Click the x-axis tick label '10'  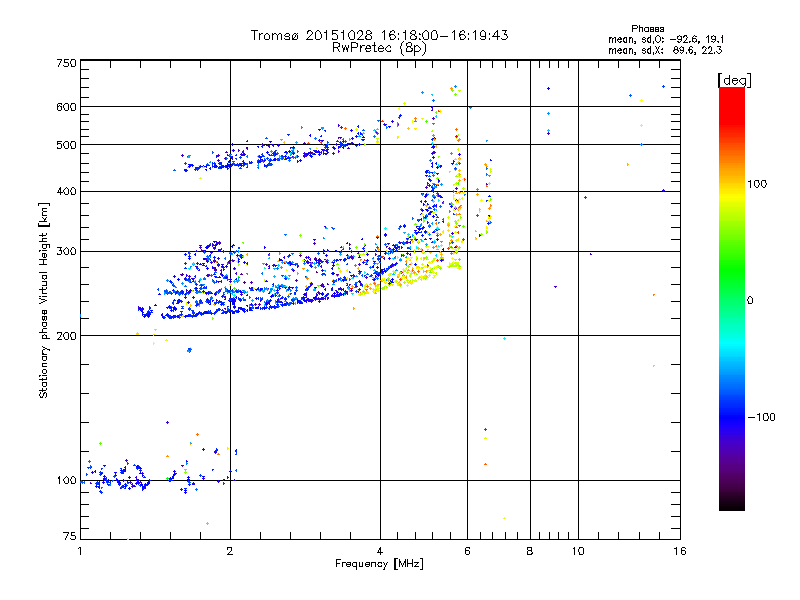(x=578, y=551)
